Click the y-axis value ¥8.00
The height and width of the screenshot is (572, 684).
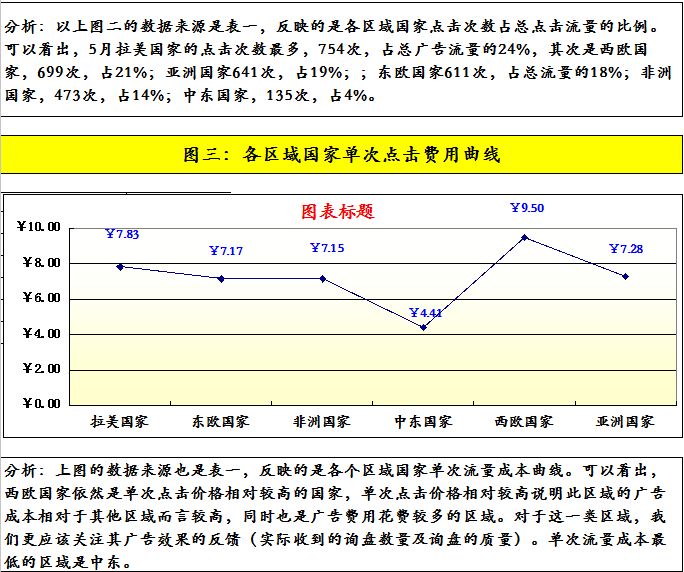click(x=41, y=262)
